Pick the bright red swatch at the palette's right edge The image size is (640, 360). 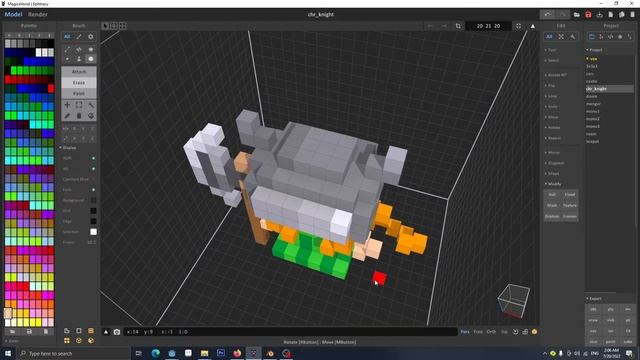pyautogui.click(x=51, y=89)
